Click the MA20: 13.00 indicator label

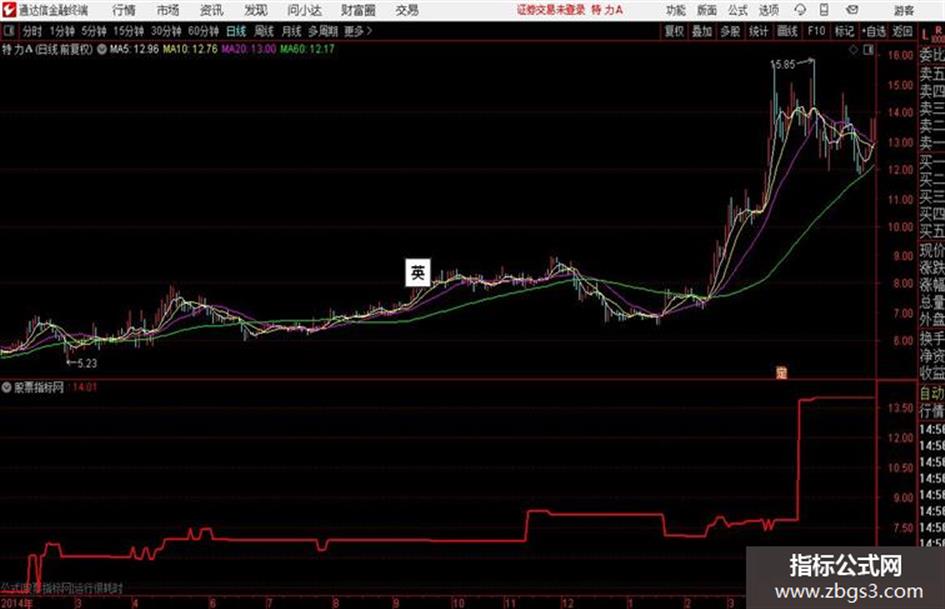[248, 49]
